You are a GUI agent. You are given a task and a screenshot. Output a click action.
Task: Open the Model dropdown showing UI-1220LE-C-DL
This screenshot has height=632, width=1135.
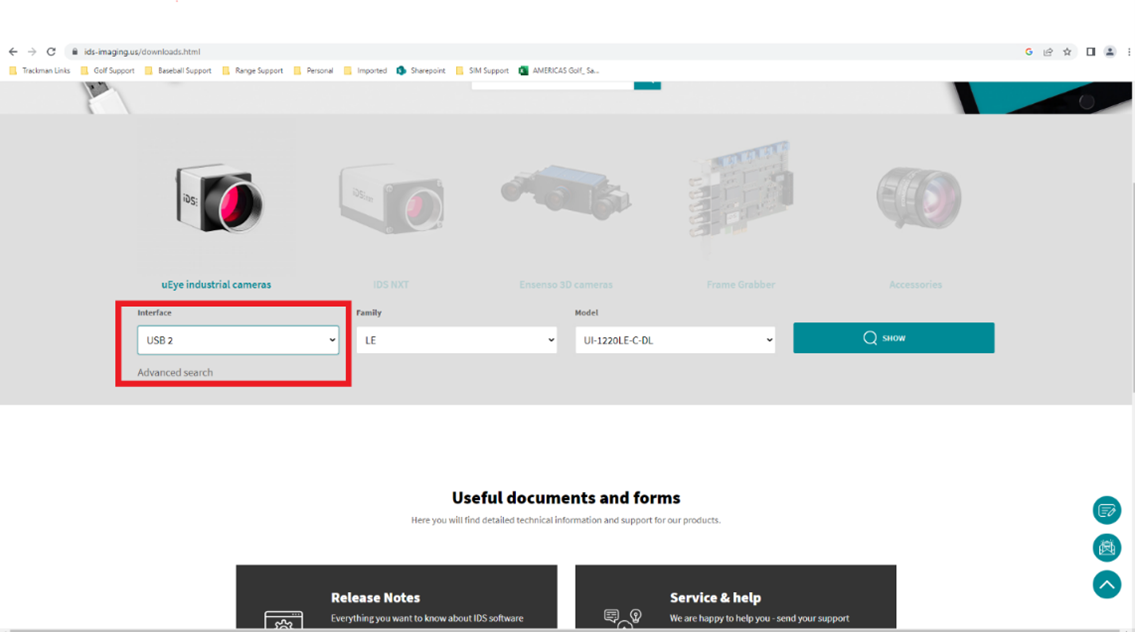(675, 340)
